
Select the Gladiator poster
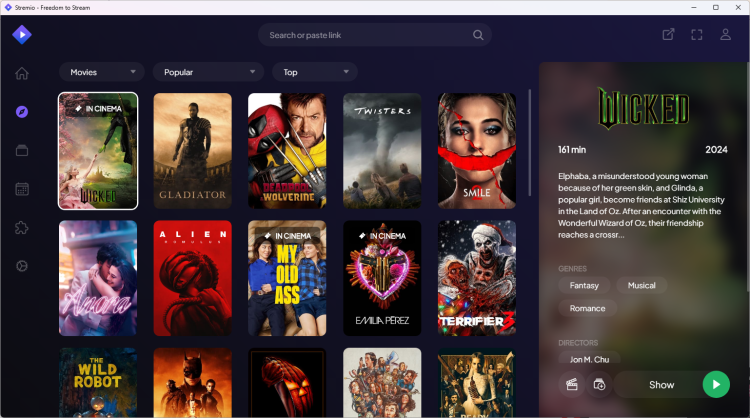click(x=192, y=151)
